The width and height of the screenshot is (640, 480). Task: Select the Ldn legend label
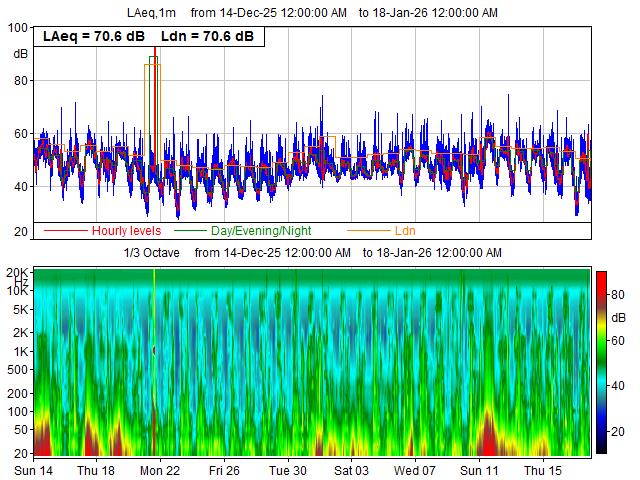(406, 231)
